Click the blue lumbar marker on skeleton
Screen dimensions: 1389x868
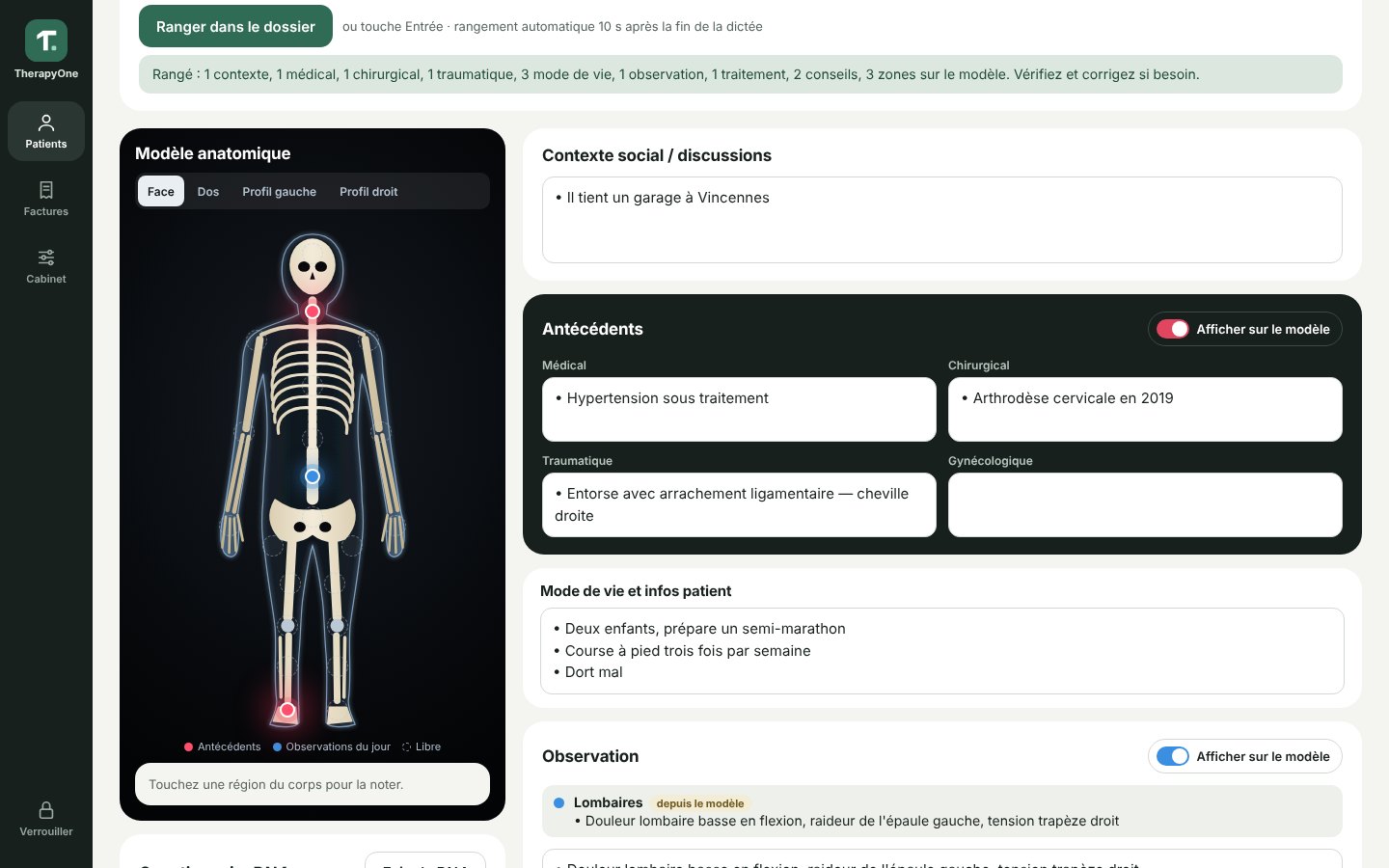(313, 476)
